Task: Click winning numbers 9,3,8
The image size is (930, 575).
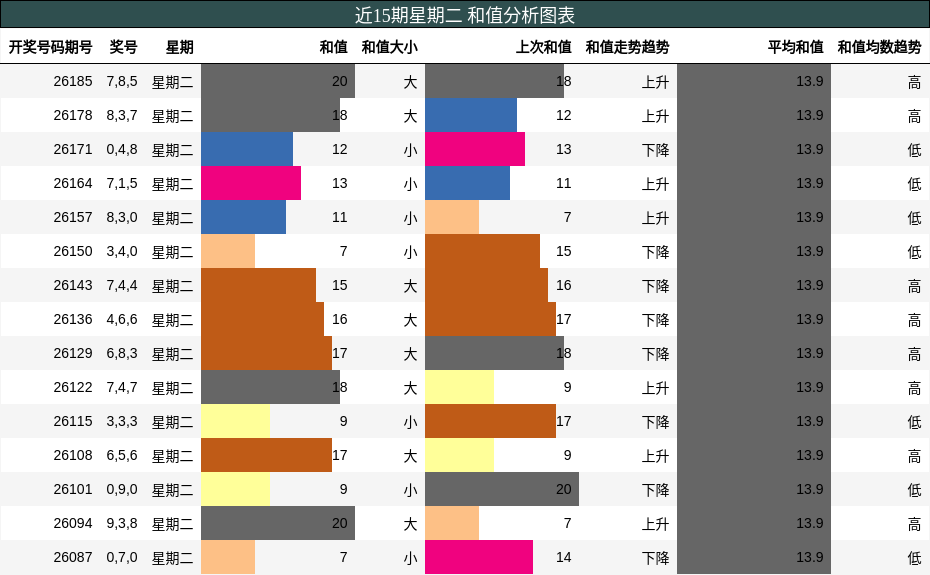Action: (122, 523)
